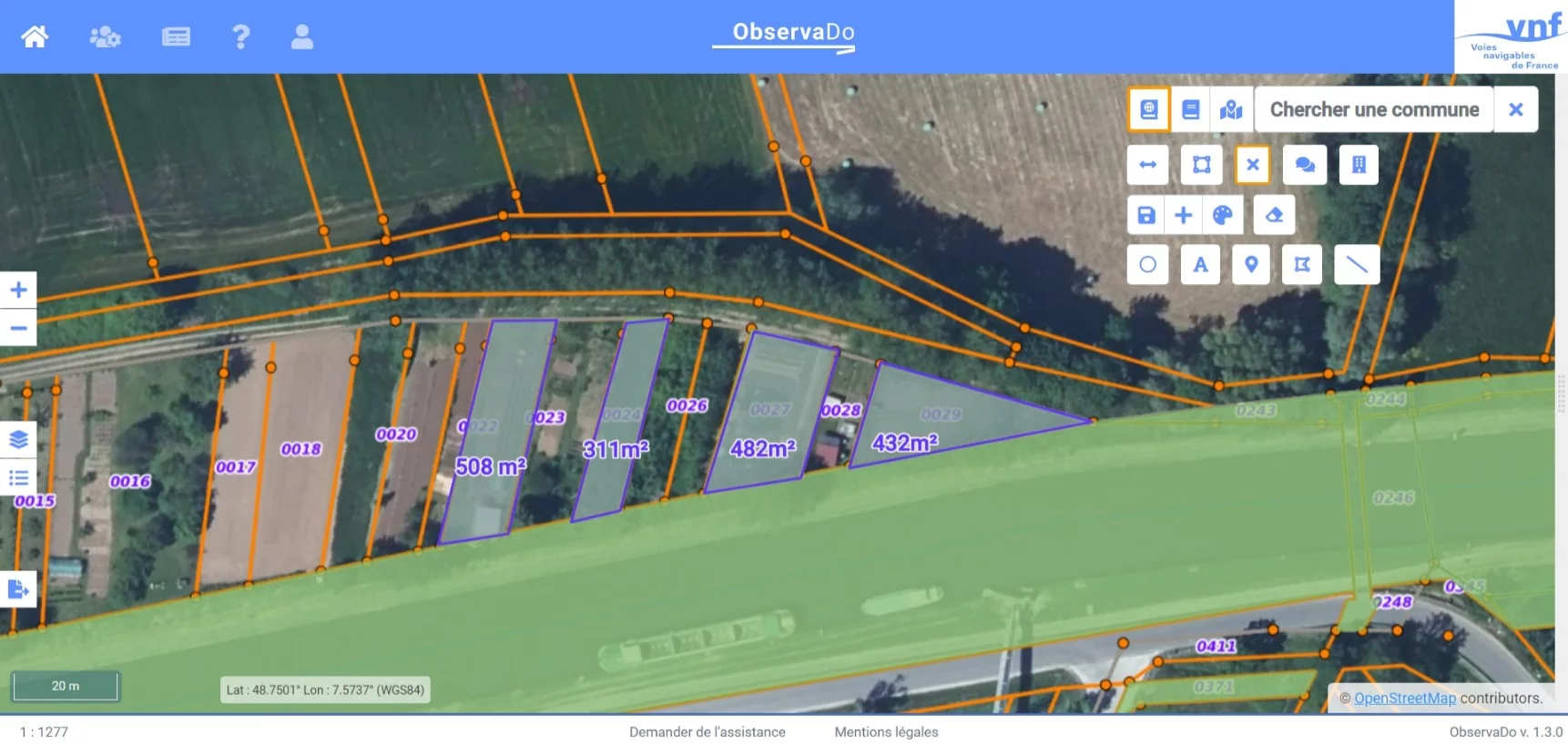Select the book search mode

1190,109
